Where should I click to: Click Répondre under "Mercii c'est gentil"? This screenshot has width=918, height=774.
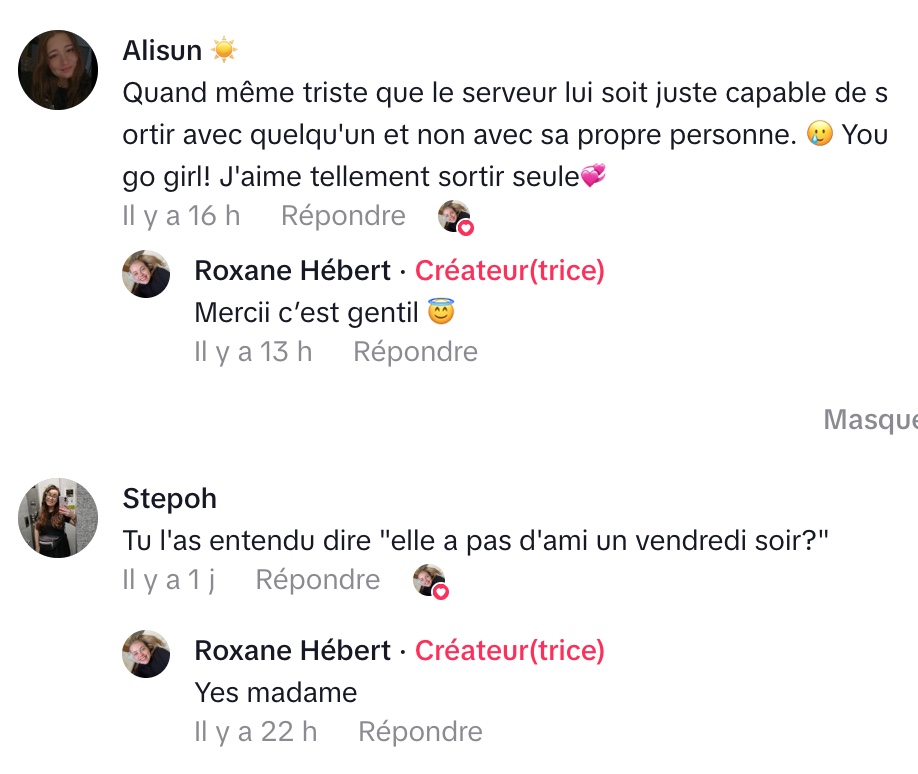point(415,352)
